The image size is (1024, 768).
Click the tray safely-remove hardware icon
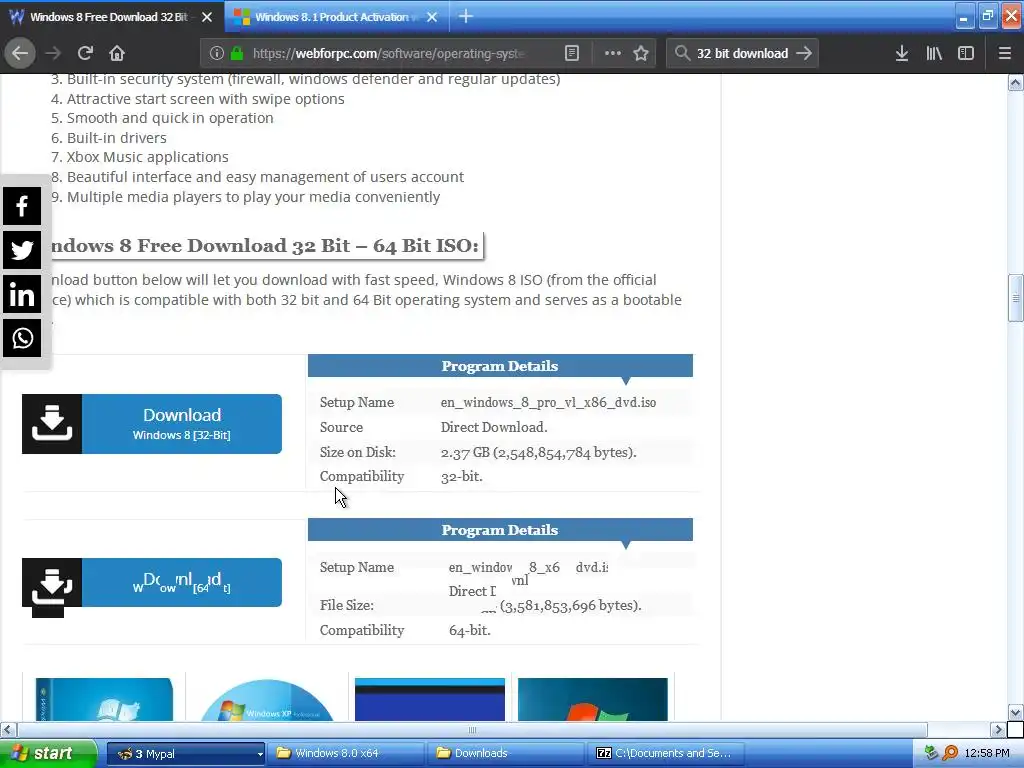(931, 753)
